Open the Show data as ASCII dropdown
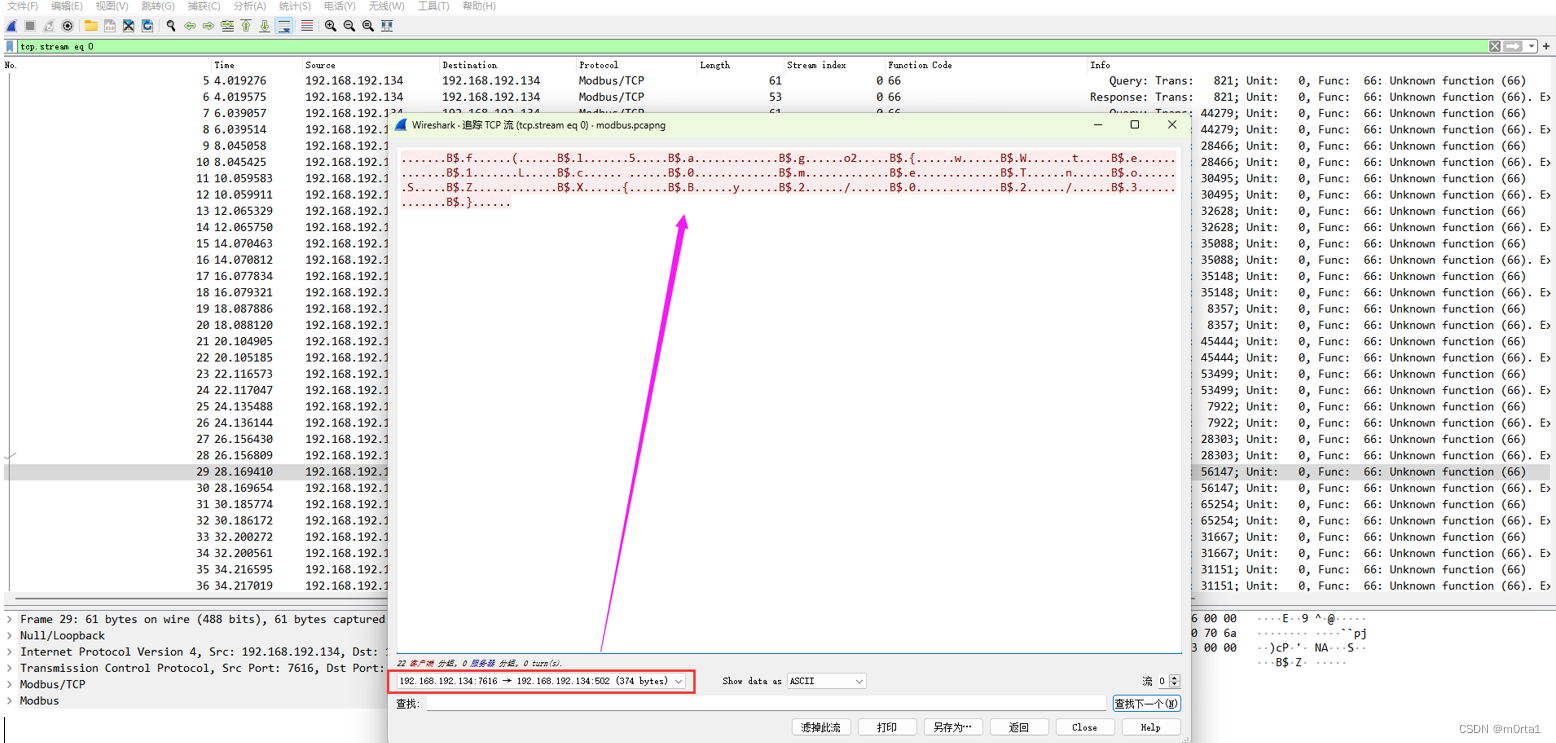Viewport: 1556px width, 743px height. pyautogui.click(x=827, y=681)
